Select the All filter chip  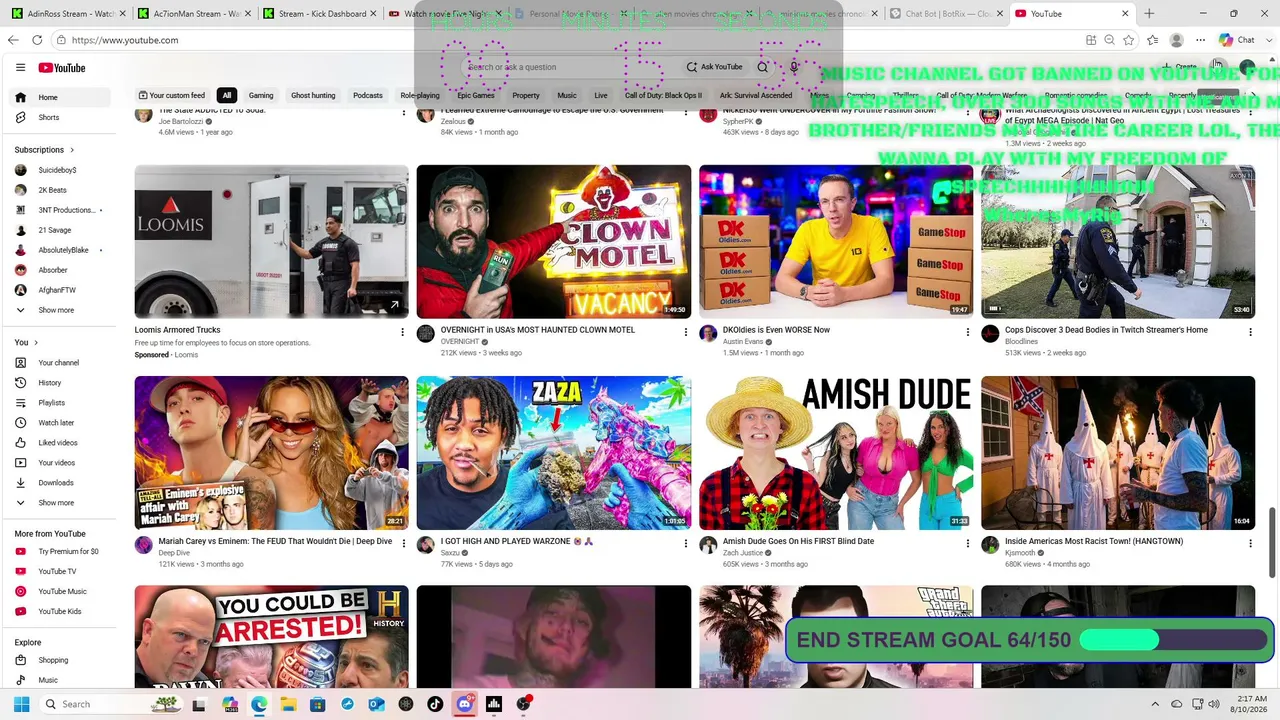point(227,95)
